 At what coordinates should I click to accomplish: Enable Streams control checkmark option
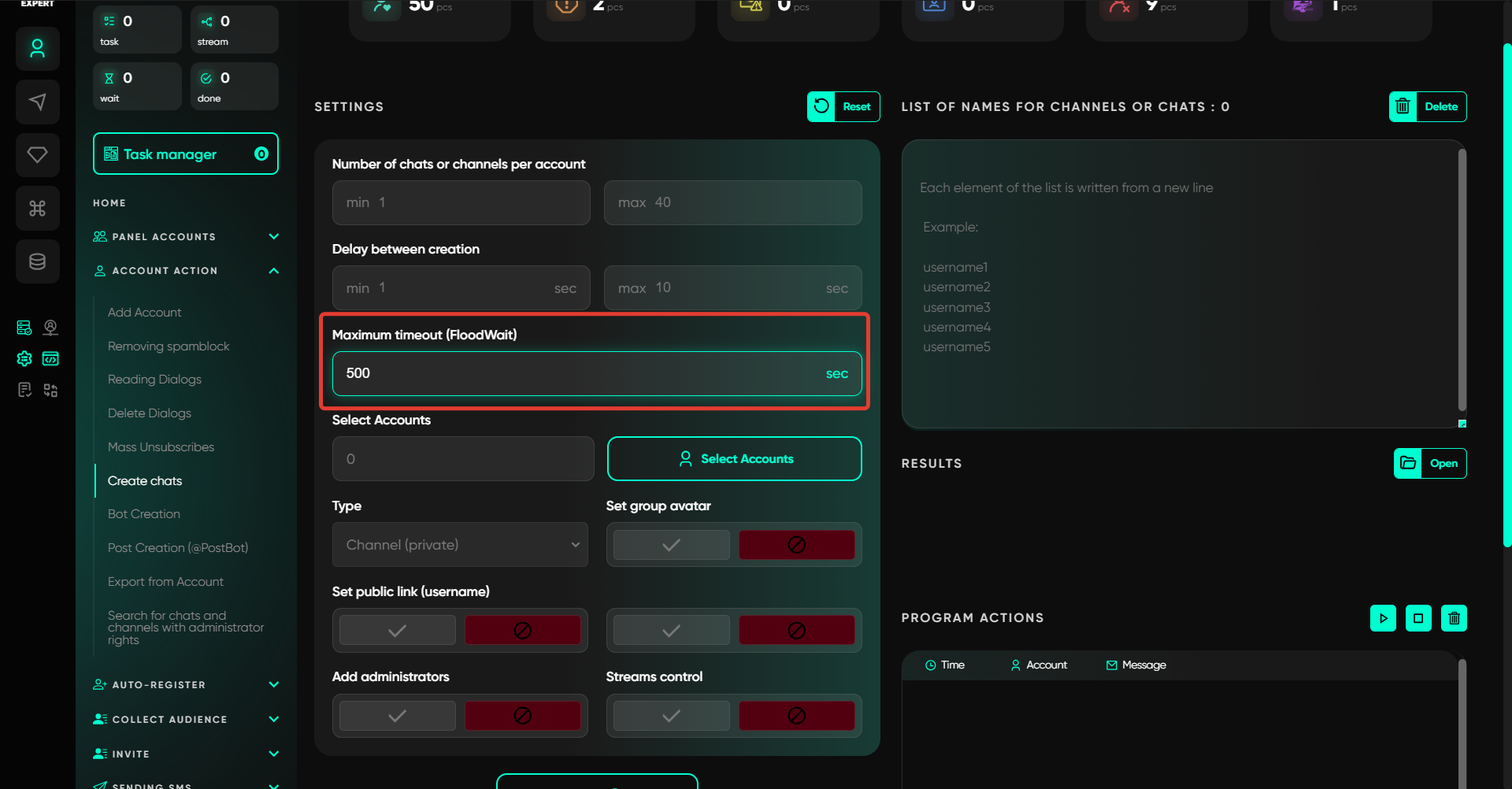click(x=671, y=716)
